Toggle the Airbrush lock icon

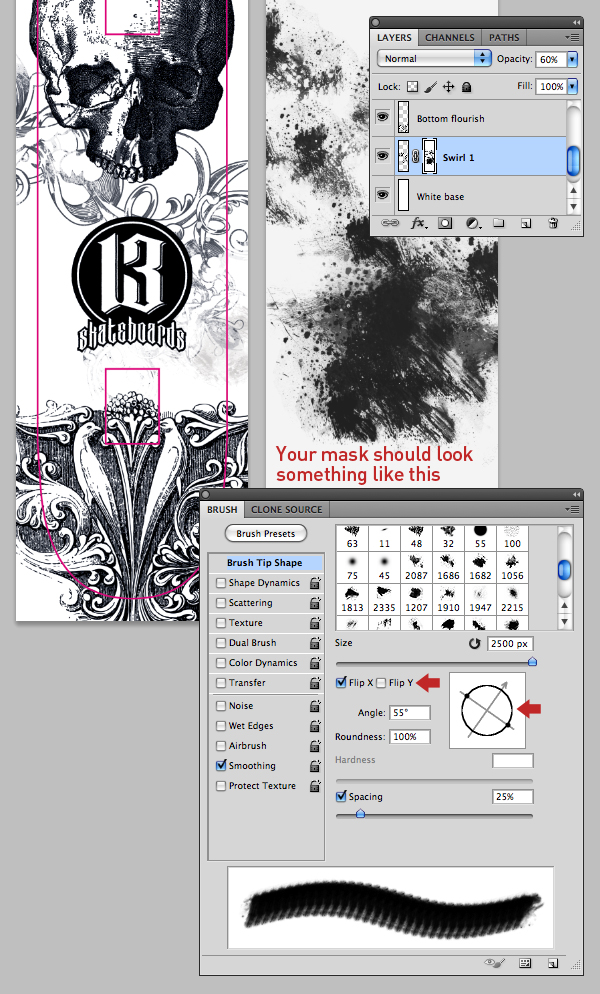(315, 746)
